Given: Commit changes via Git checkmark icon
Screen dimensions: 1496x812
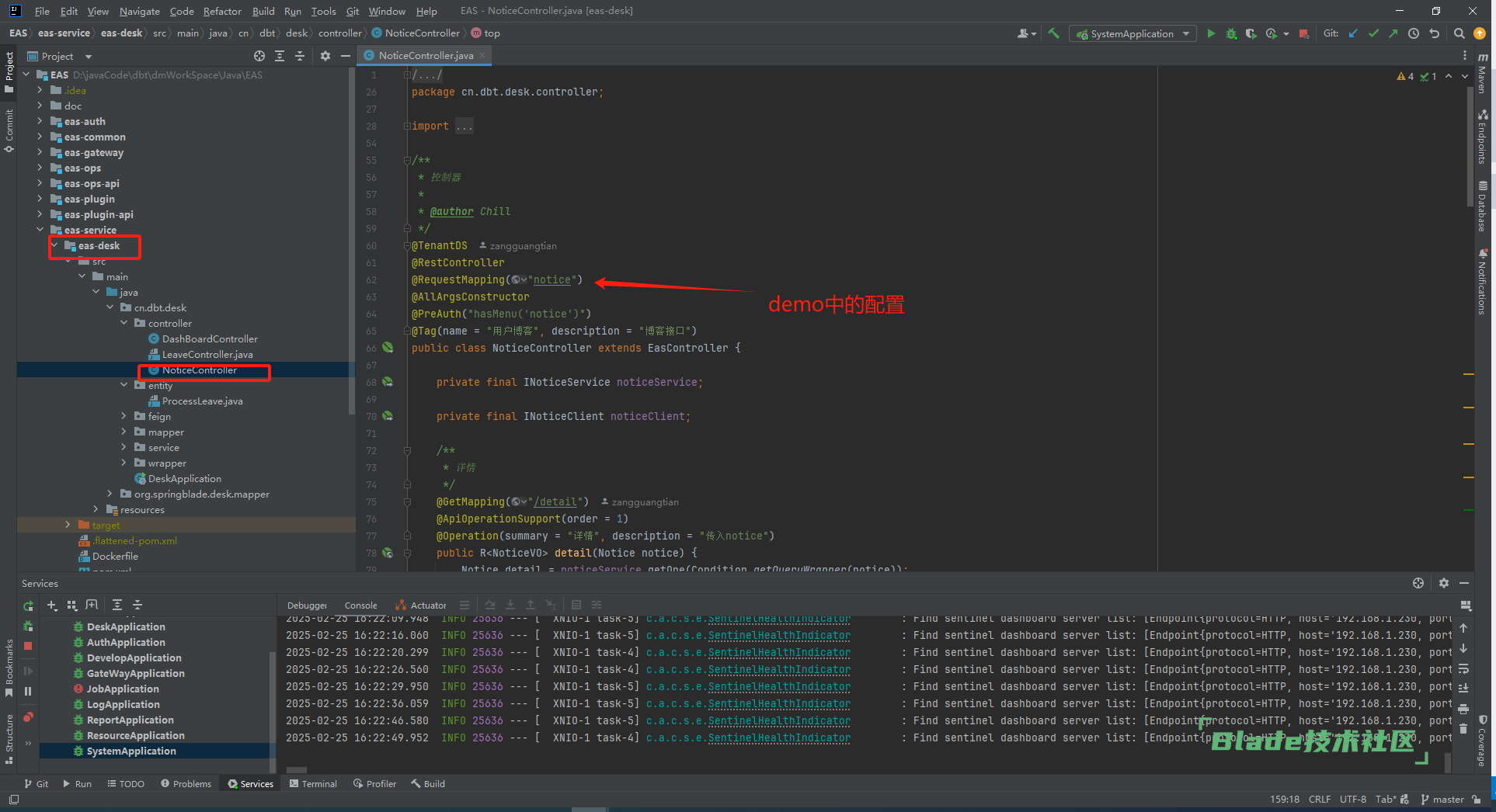Looking at the screenshot, I should point(1373,33).
